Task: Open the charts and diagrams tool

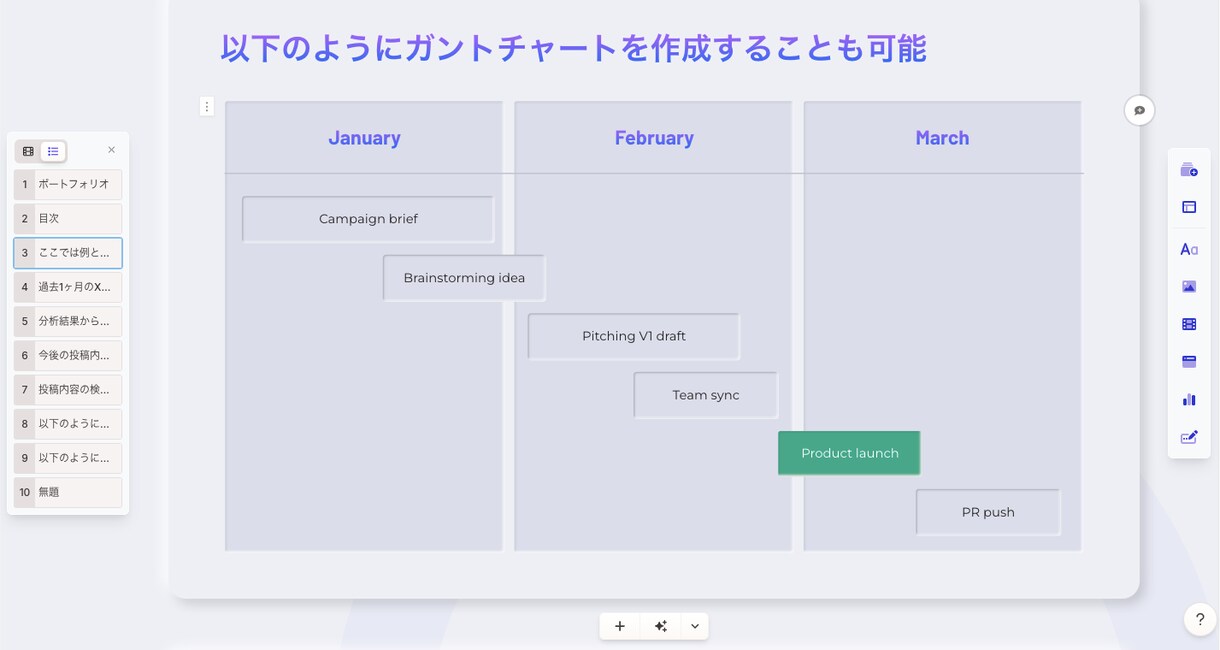Action: pyautogui.click(x=1189, y=399)
